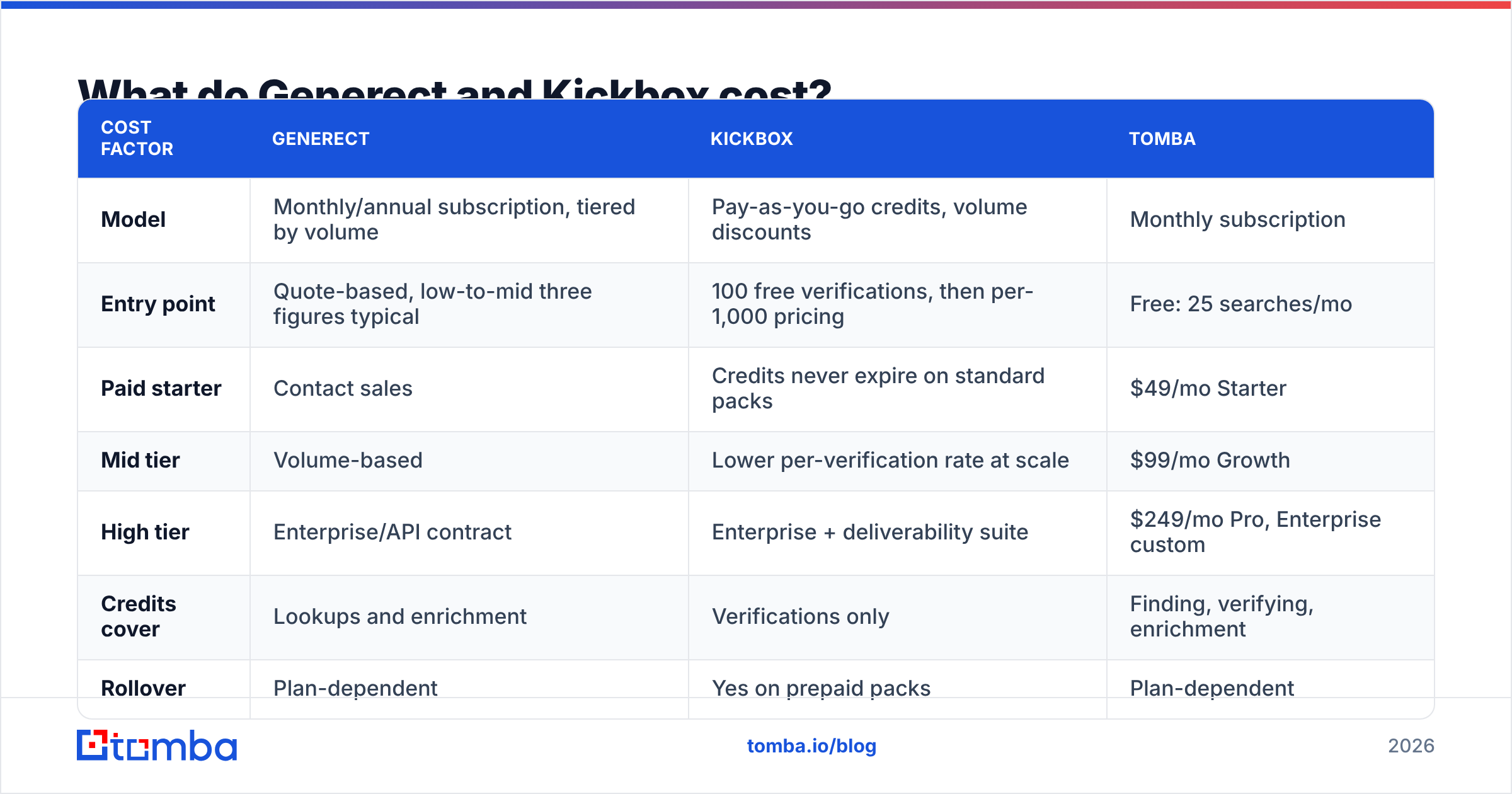Click the Model row label
1512x794 pixels.
pos(134,219)
